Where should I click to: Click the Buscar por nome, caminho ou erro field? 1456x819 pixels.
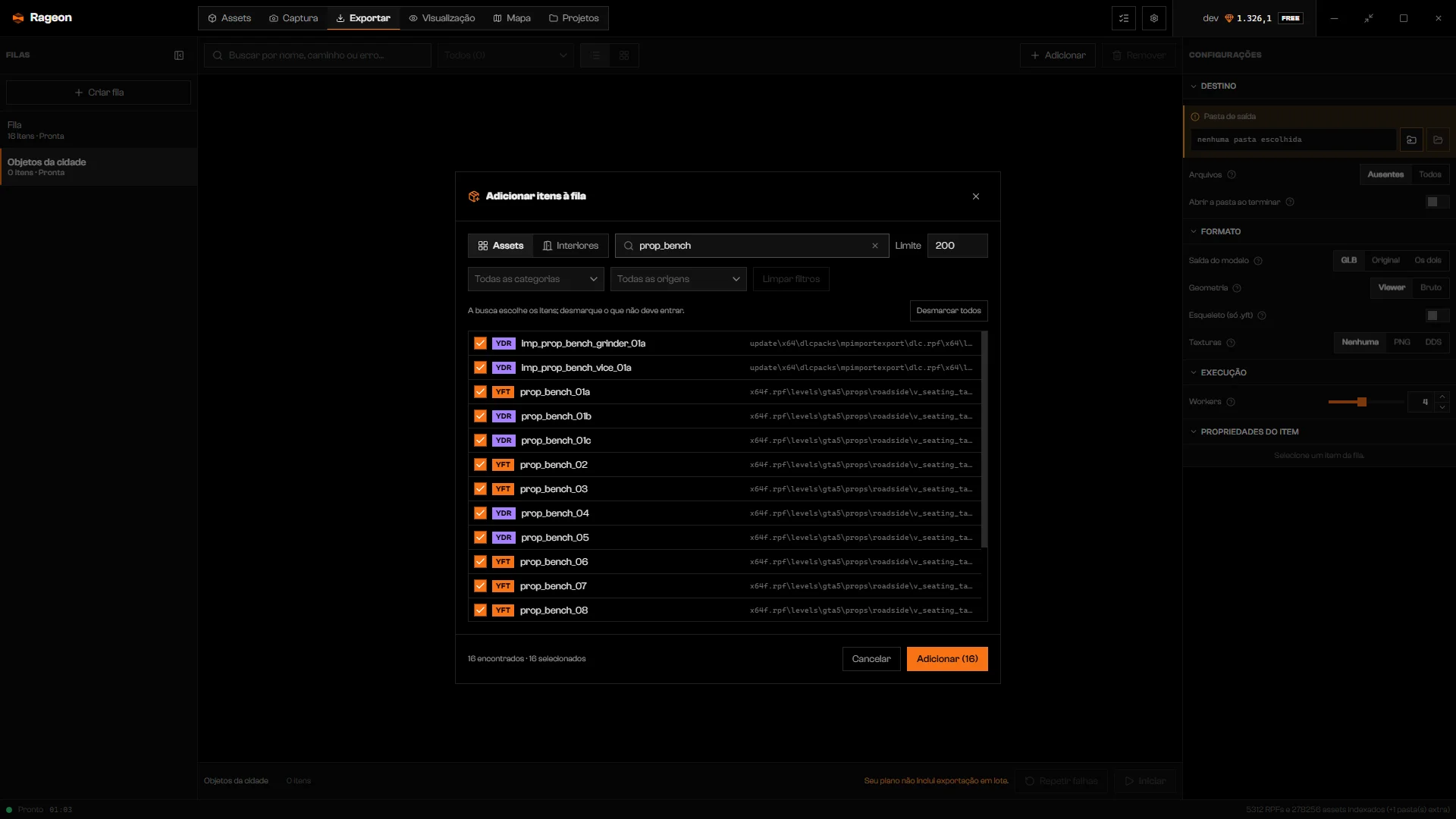(318, 55)
